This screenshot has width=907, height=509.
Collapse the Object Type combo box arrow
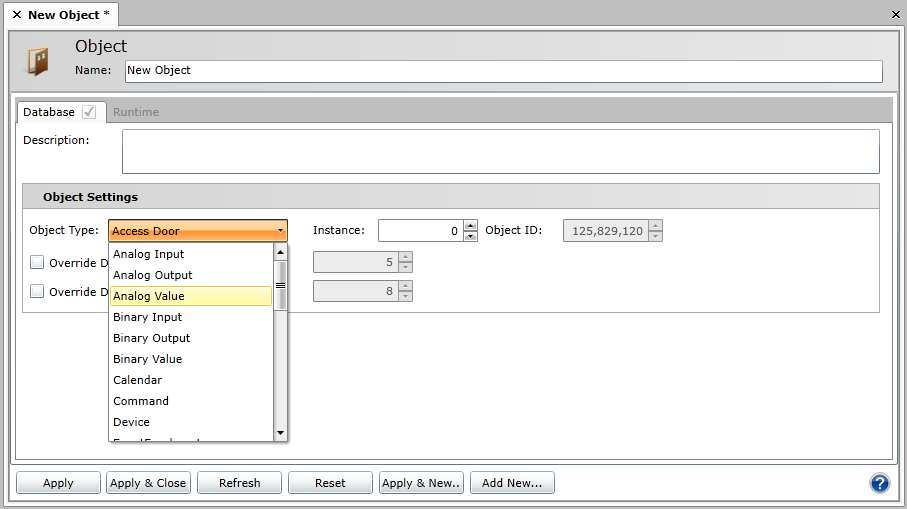point(280,231)
